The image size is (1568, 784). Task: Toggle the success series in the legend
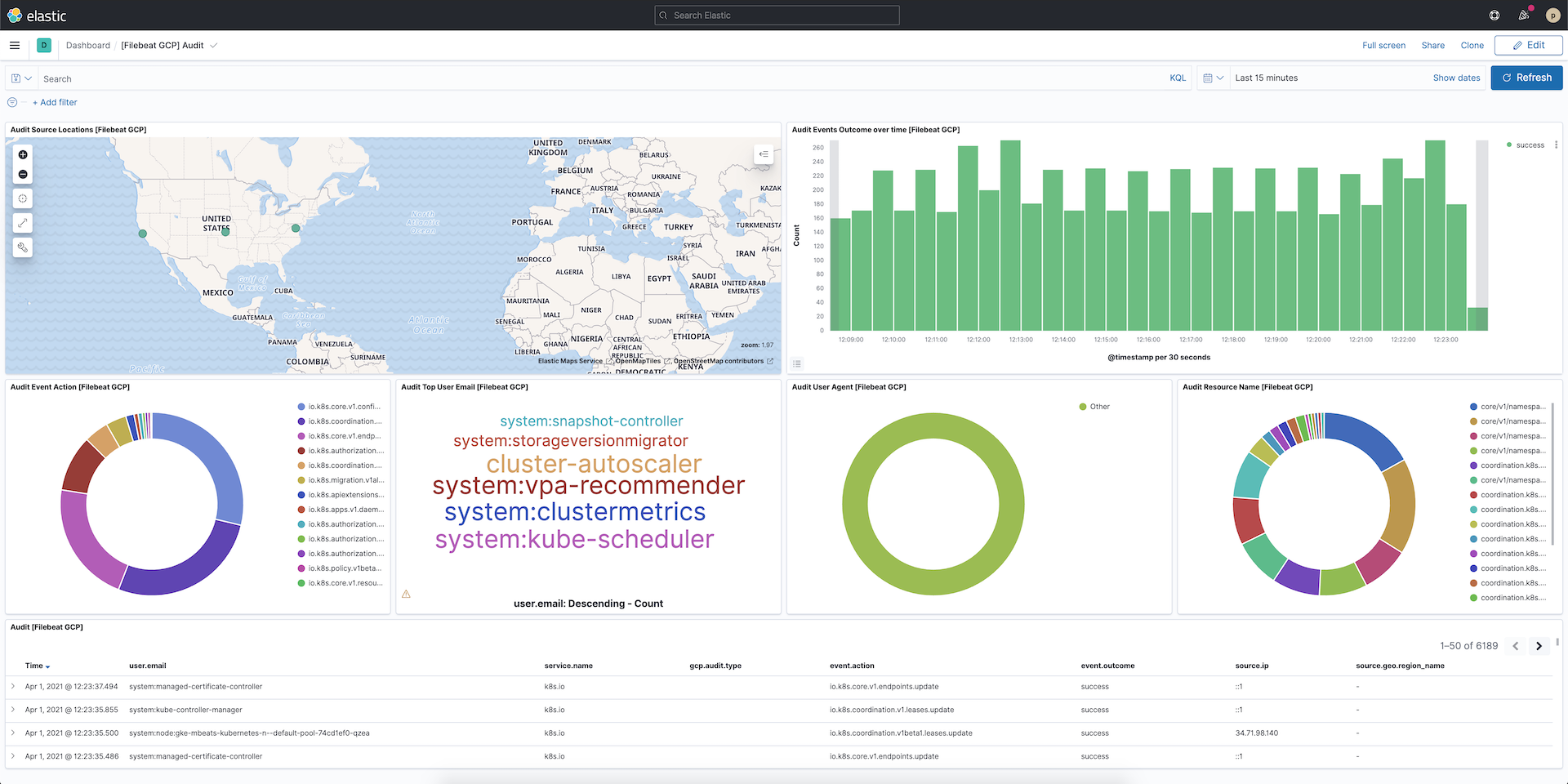(x=1526, y=145)
